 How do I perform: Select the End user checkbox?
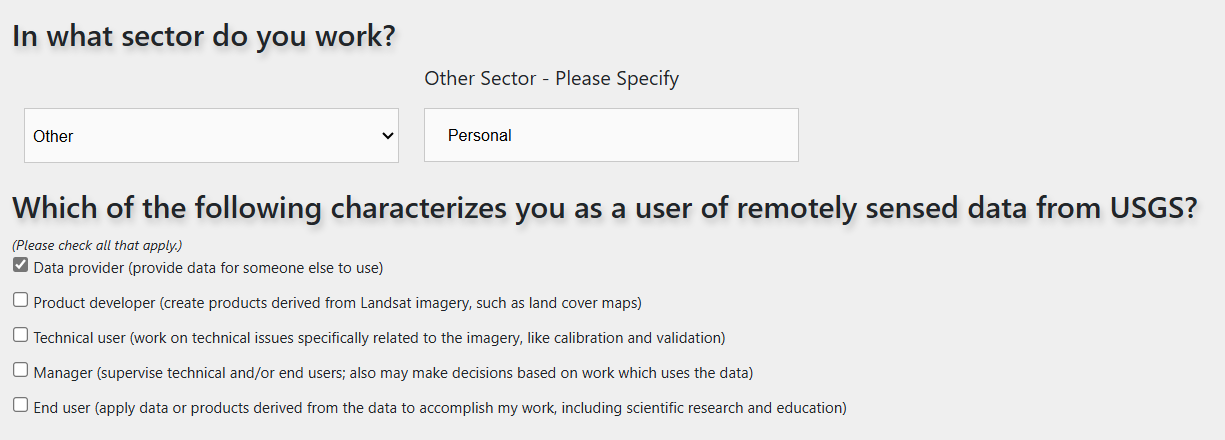(20, 405)
